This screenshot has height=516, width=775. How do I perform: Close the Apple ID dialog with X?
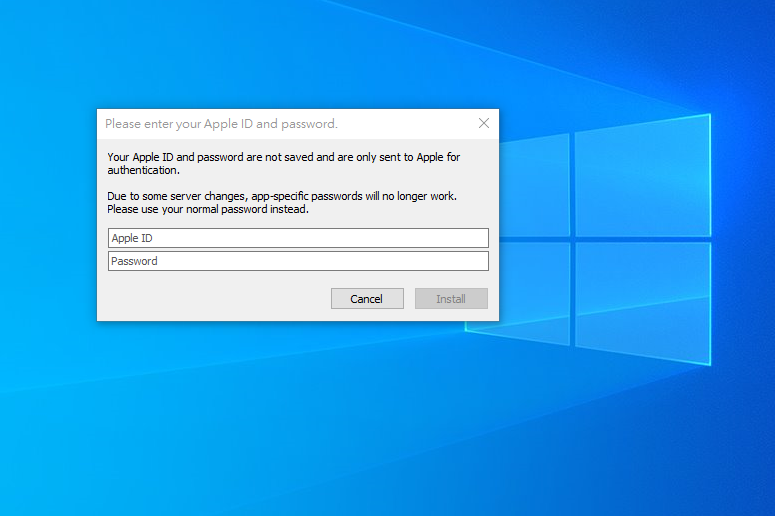[x=484, y=123]
